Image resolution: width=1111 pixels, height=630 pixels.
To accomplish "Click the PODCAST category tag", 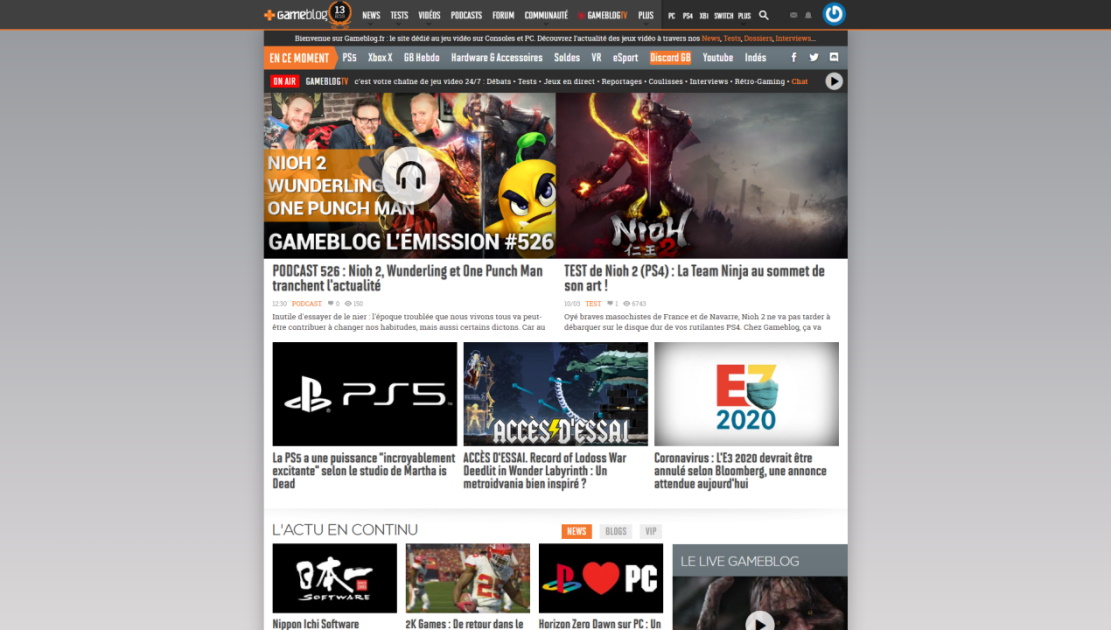I will [307, 303].
